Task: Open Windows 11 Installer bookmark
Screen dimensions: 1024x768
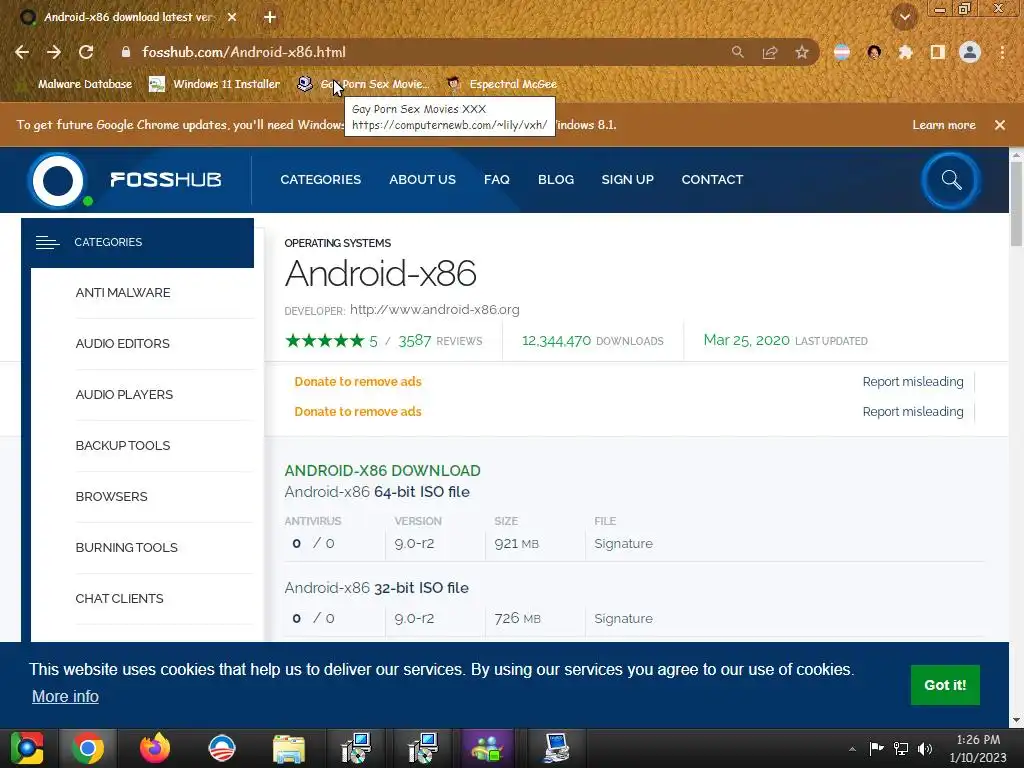Action: 214,84
